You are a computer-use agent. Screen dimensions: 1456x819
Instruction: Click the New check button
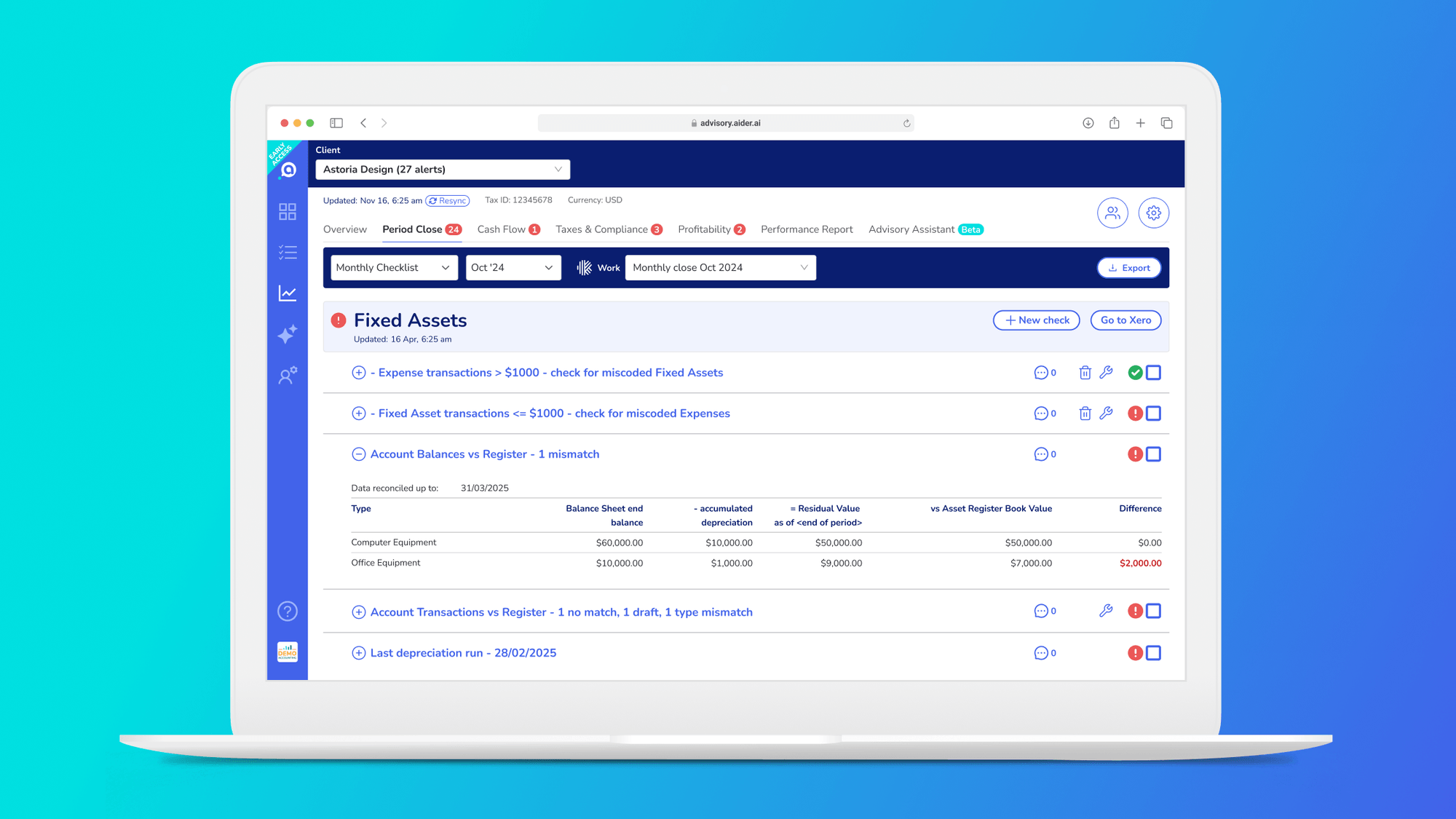[1037, 320]
